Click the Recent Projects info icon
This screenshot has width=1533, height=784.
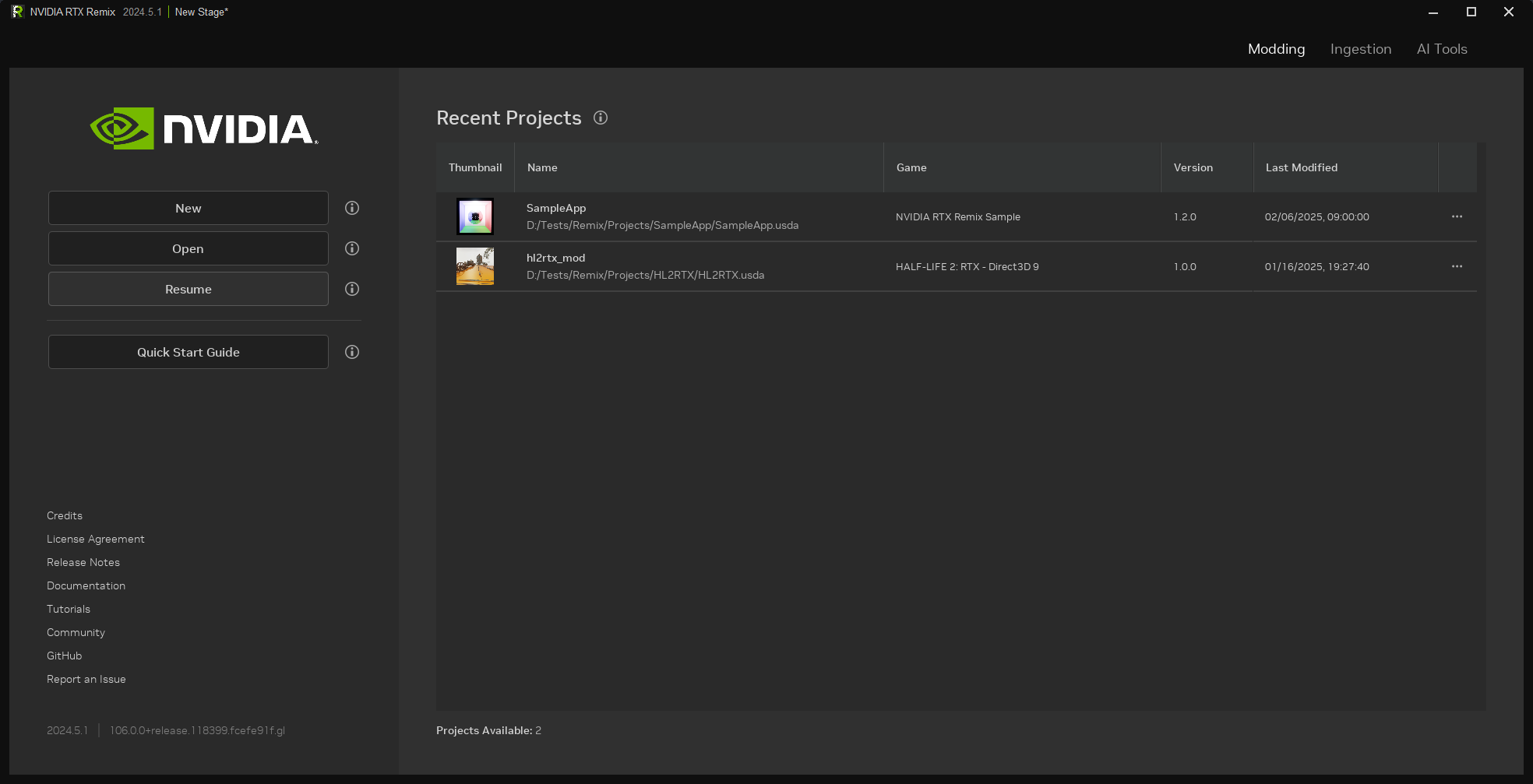[601, 118]
